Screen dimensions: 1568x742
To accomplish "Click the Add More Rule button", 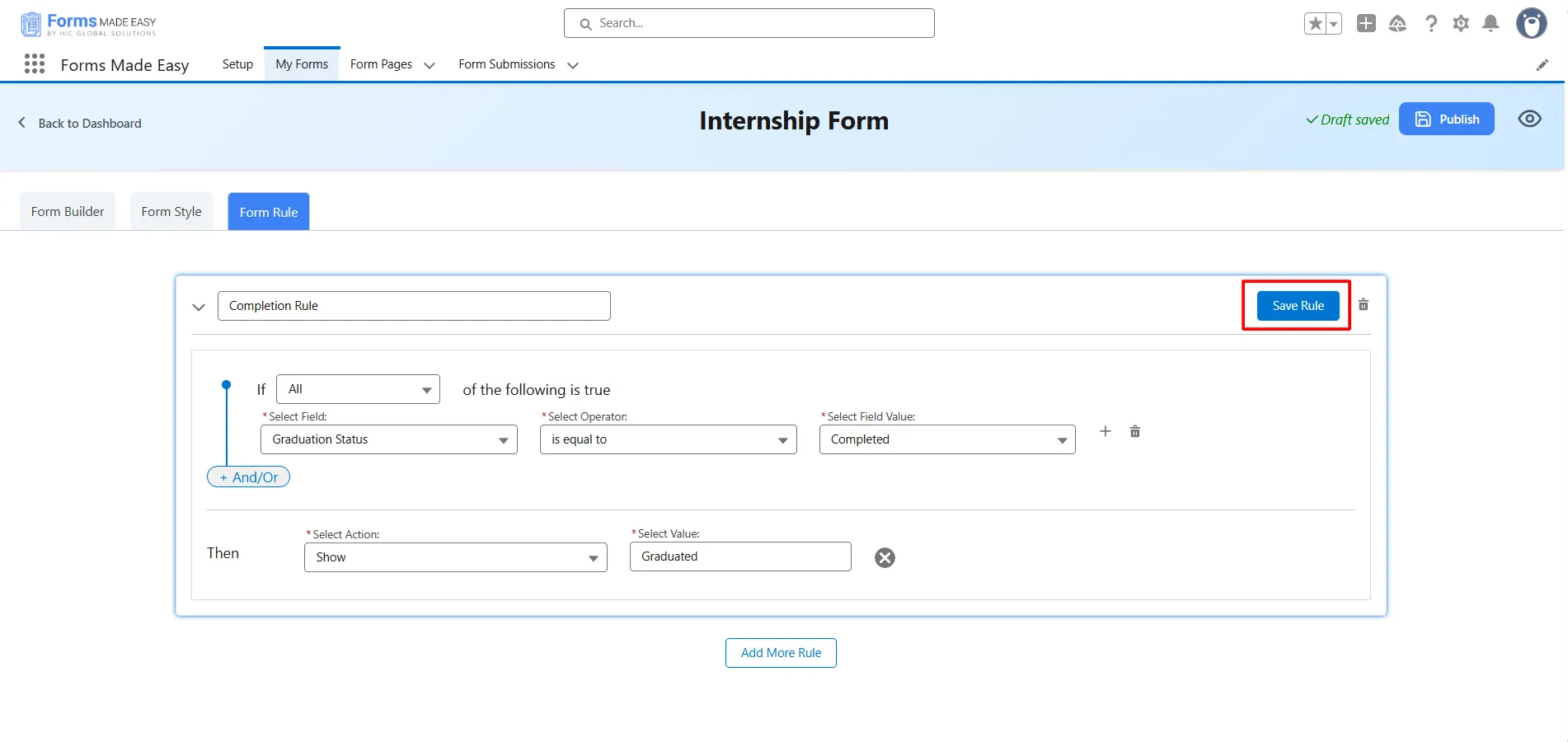I will 781,653.
